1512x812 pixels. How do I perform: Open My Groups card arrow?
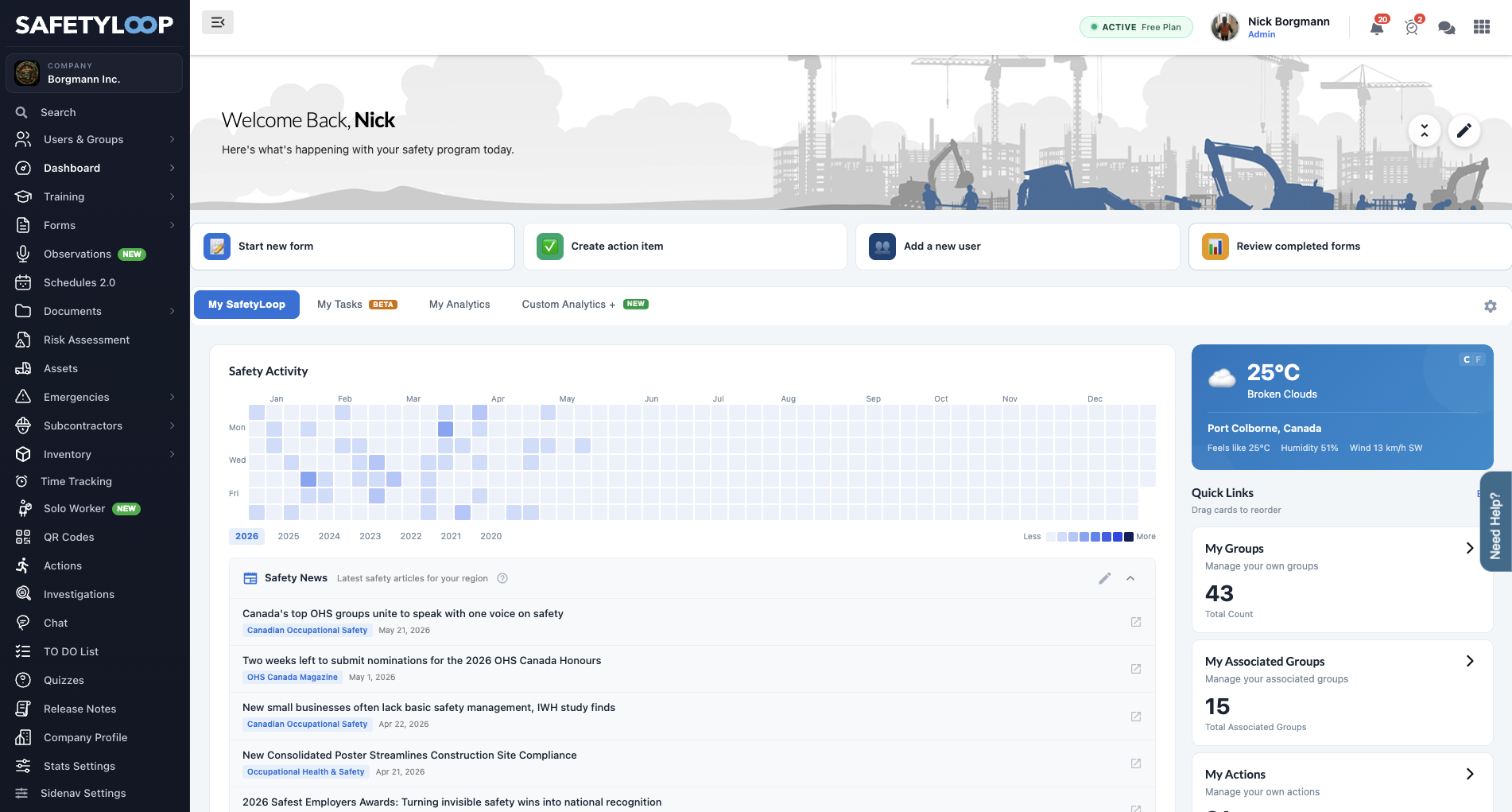click(x=1470, y=548)
